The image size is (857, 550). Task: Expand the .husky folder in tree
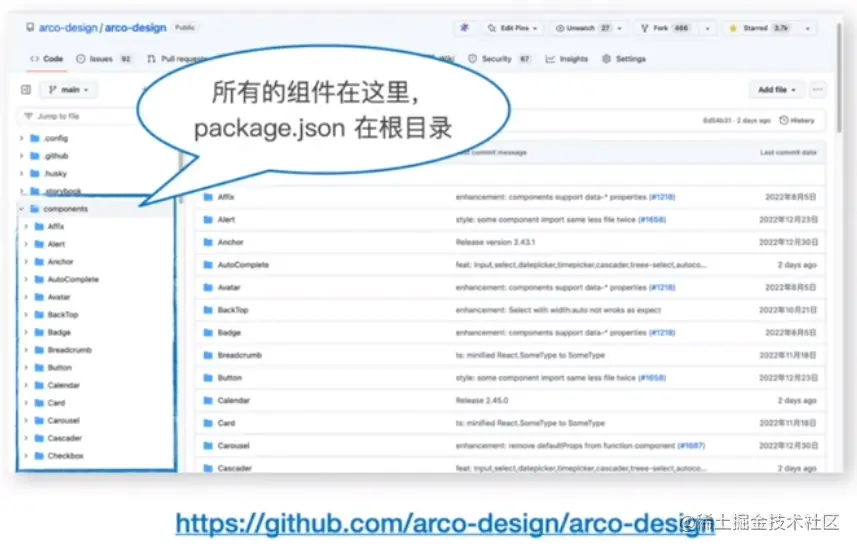[x=21, y=173]
